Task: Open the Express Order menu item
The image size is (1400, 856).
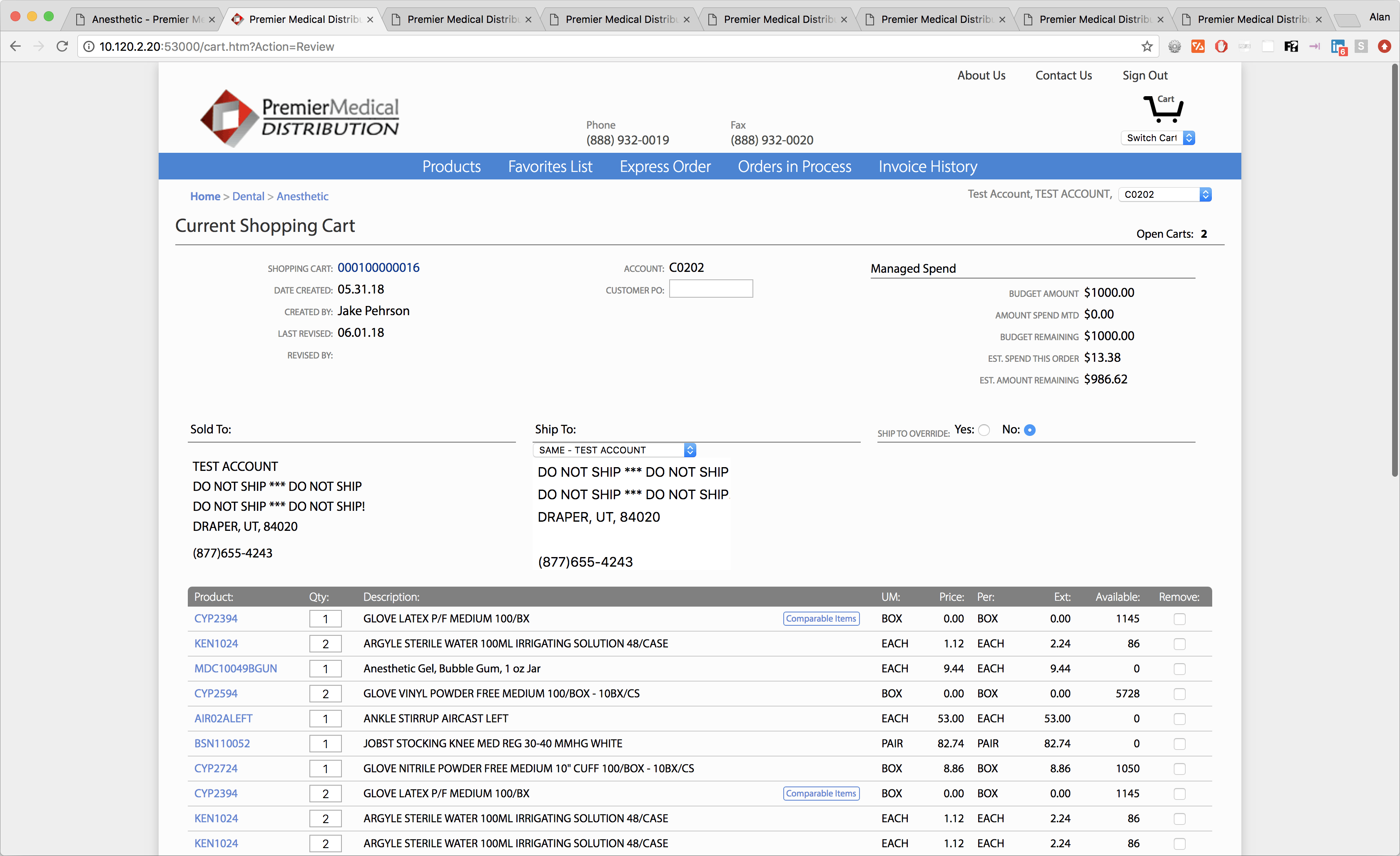Action: [665, 167]
